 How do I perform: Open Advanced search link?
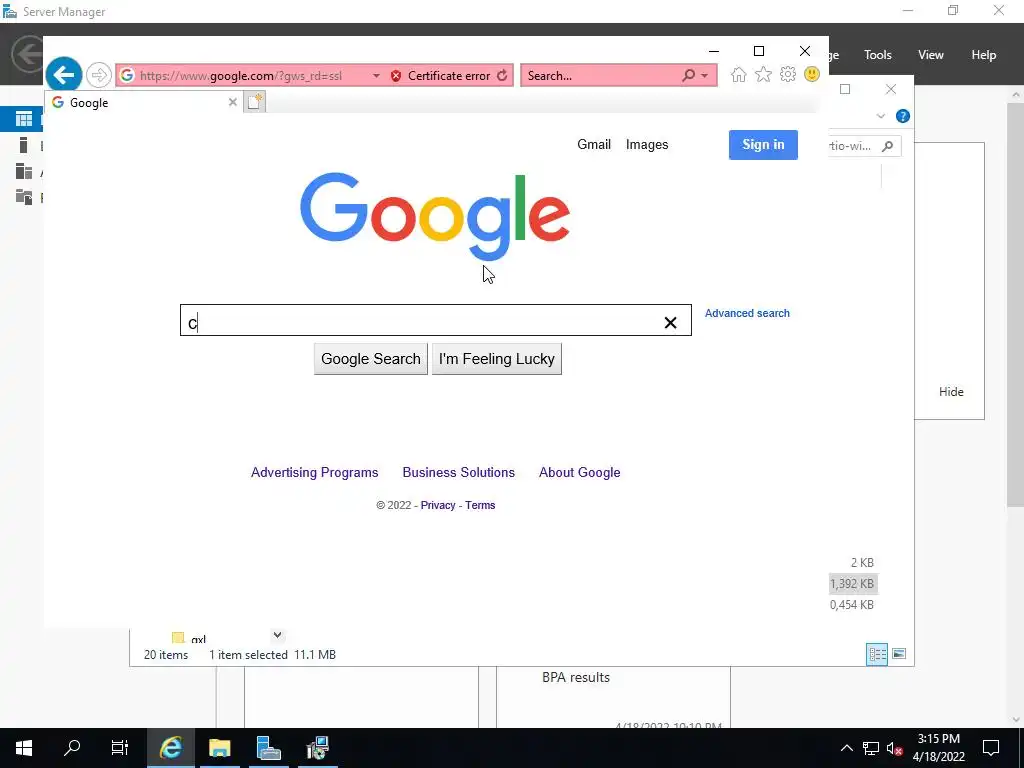pyautogui.click(x=747, y=313)
